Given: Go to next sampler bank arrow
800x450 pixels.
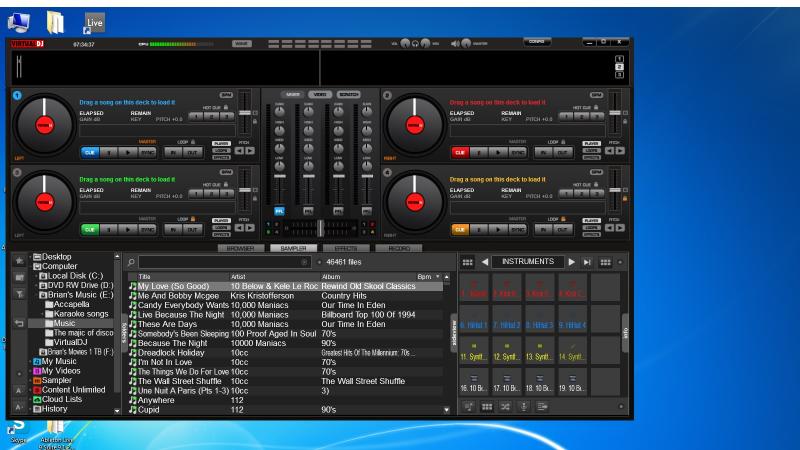Looking at the screenshot, I should point(571,262).
